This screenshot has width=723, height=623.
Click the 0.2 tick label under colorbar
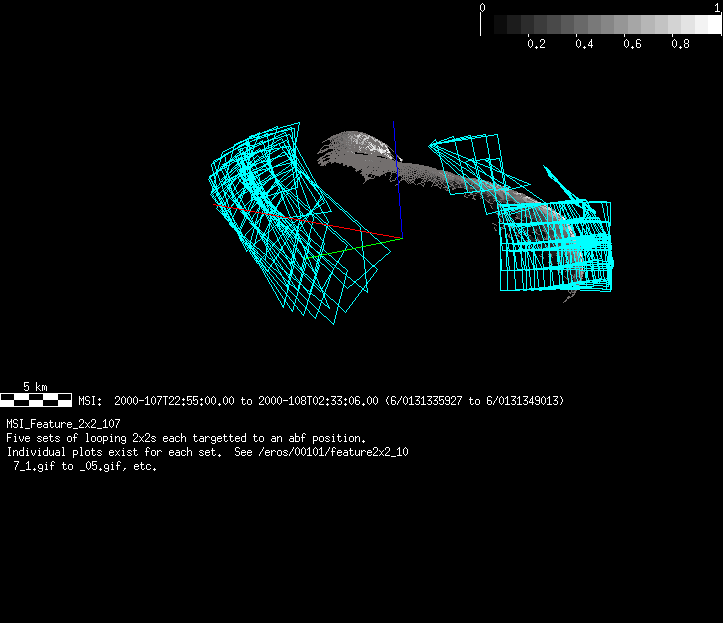coord(536,44)
